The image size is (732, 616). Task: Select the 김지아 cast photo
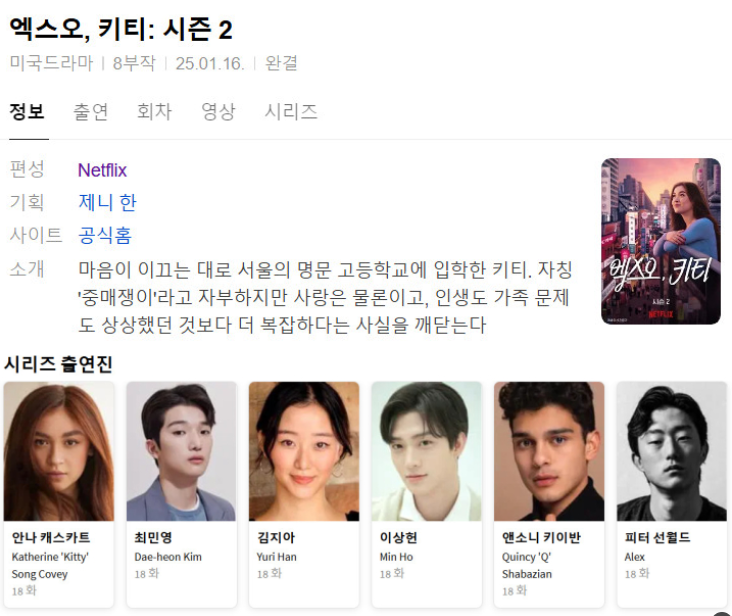click(x=304, y=451)
